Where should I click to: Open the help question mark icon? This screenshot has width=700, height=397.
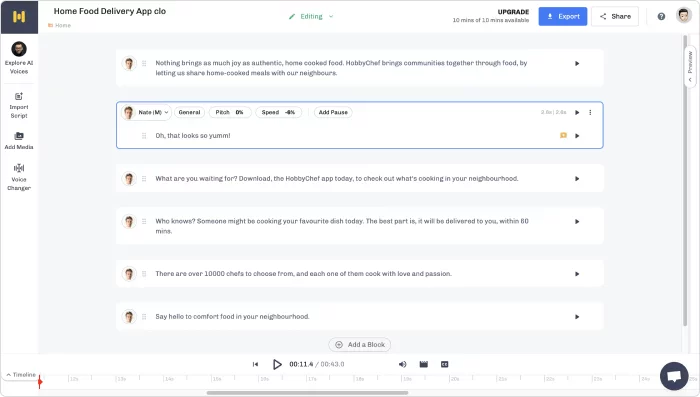coord(661,17)
